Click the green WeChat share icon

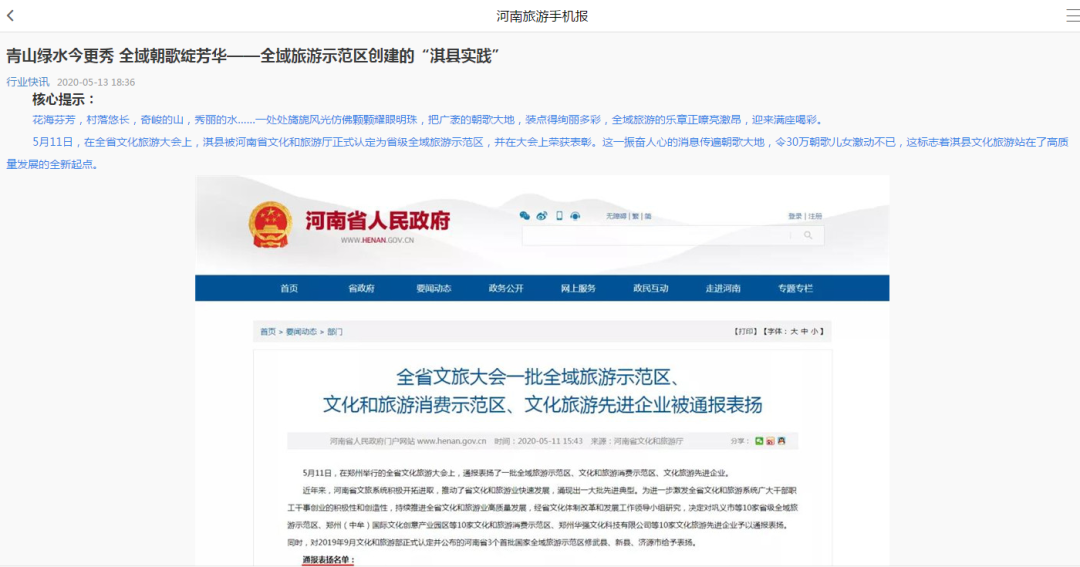tap(759, 441)
